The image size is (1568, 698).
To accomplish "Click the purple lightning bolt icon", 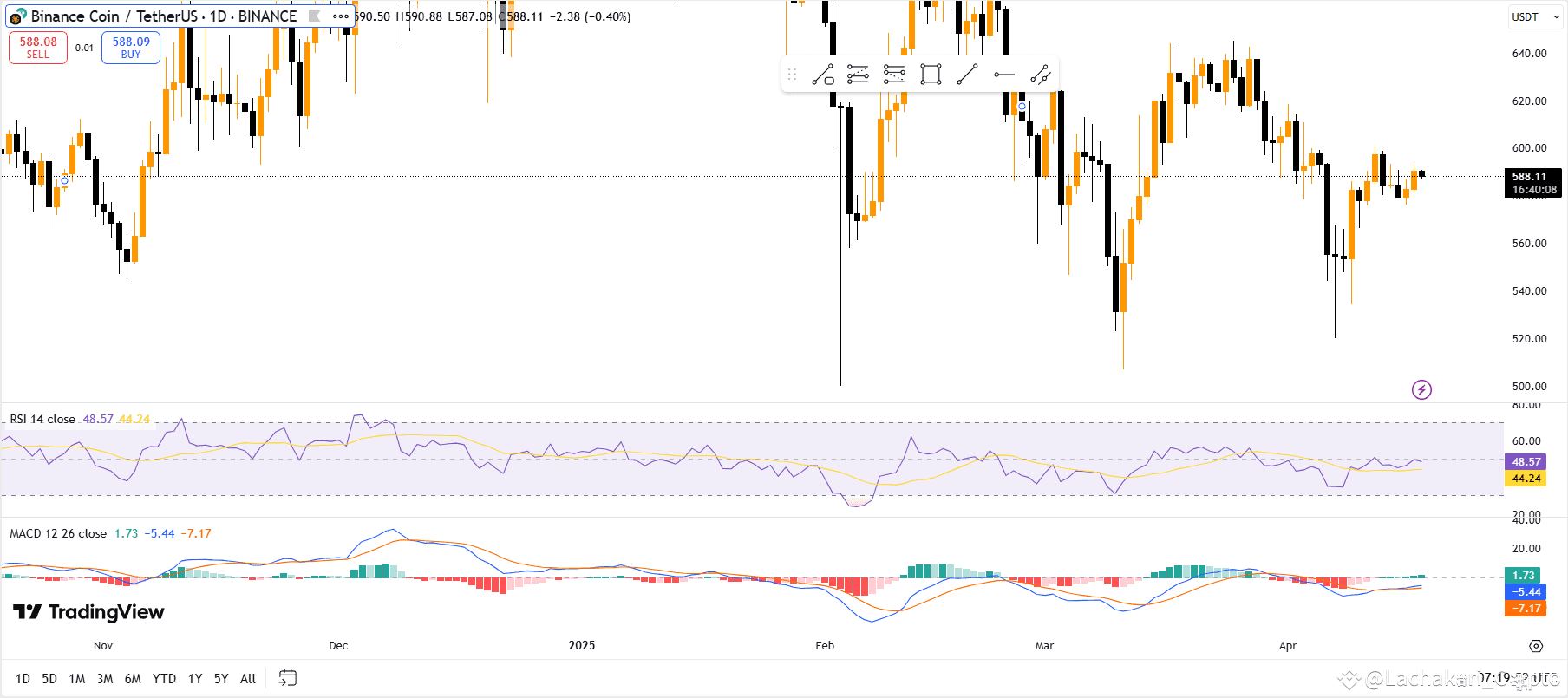I will coord(1421,389).
